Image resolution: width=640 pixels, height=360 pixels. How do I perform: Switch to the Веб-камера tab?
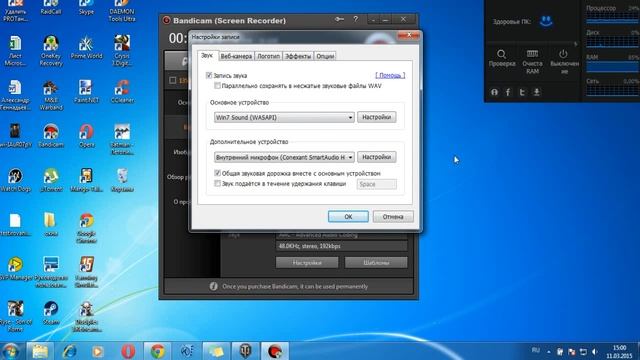click(236, 56)
